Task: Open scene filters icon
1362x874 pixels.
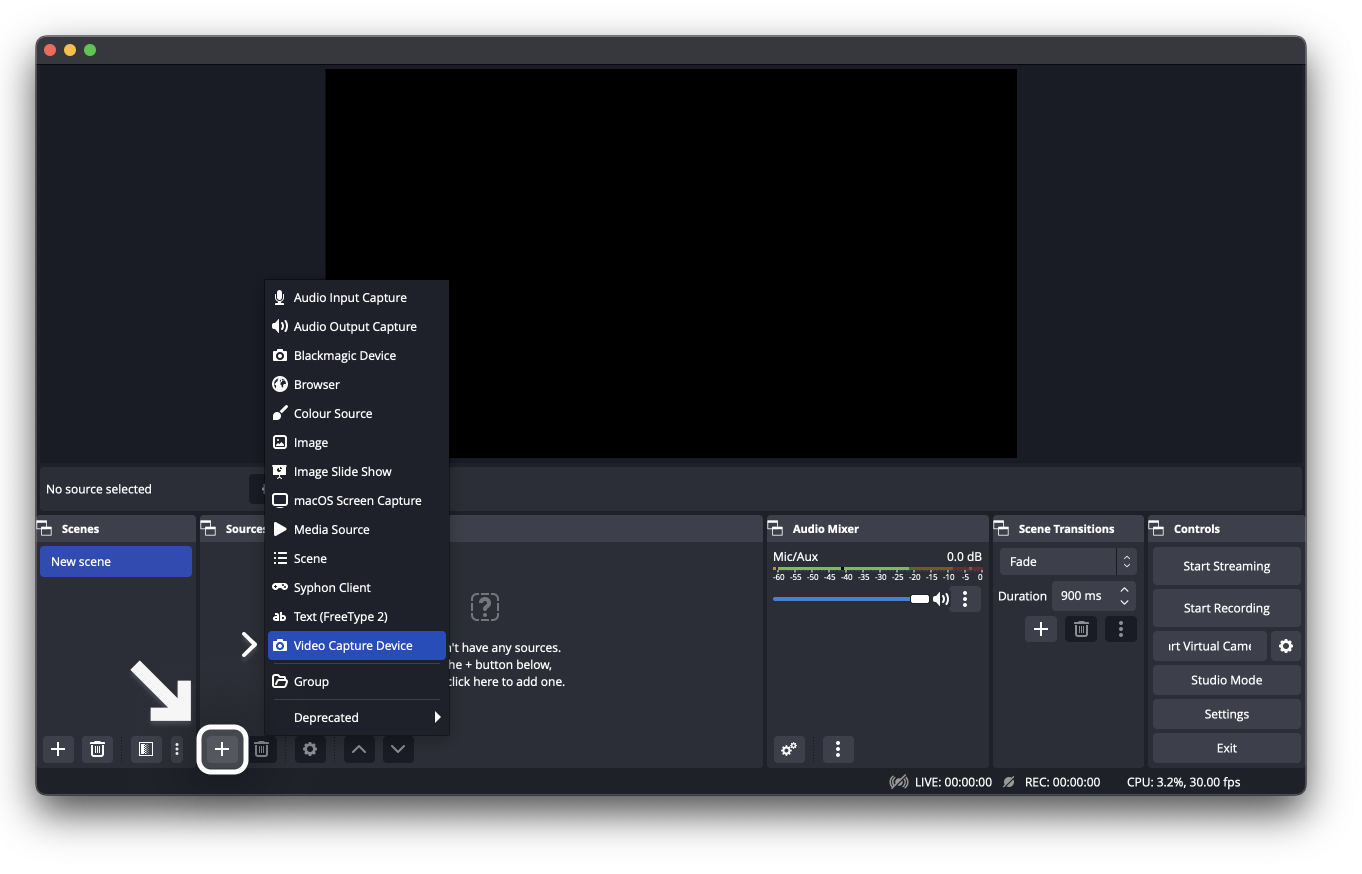Action: coord(146,749)
